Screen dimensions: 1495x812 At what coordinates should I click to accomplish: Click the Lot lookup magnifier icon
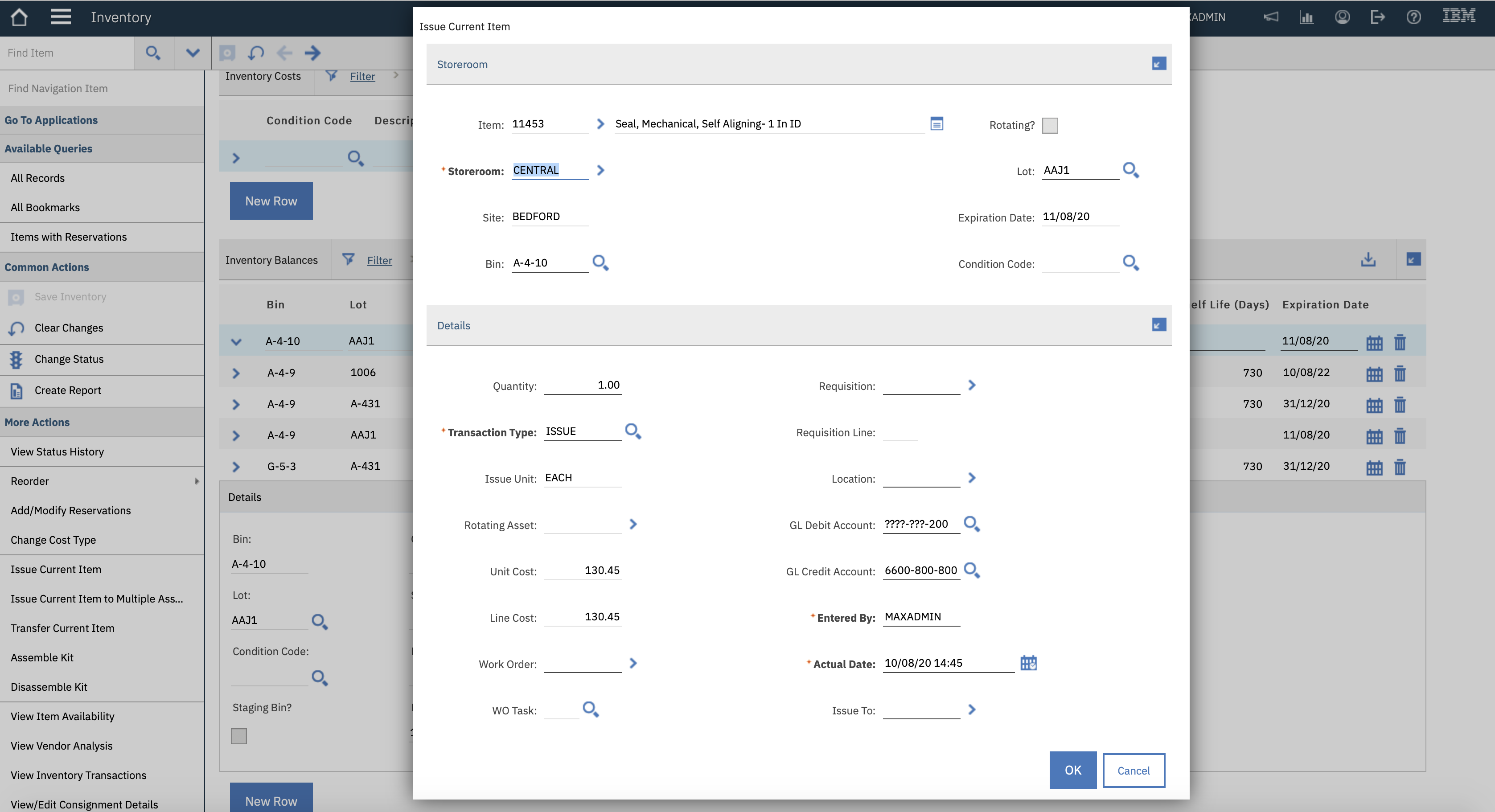(1130, 170)
